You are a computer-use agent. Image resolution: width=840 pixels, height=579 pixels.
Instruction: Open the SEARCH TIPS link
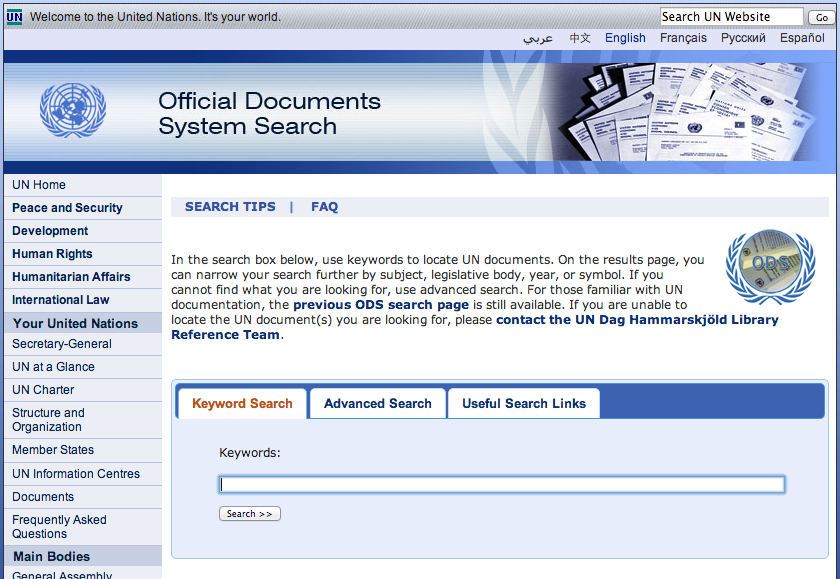230,207
